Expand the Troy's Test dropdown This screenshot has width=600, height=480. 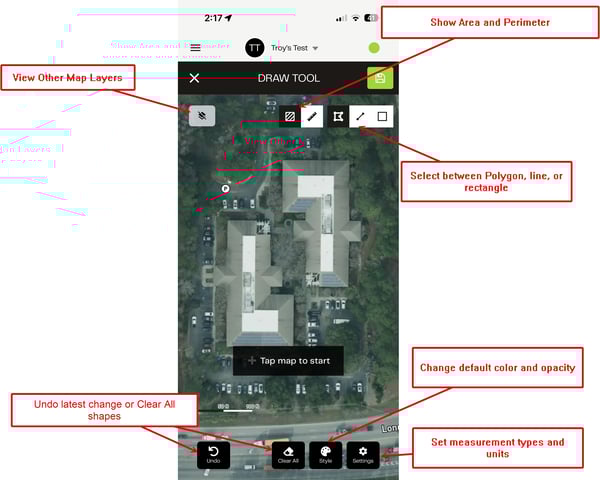tap(315, 48)
